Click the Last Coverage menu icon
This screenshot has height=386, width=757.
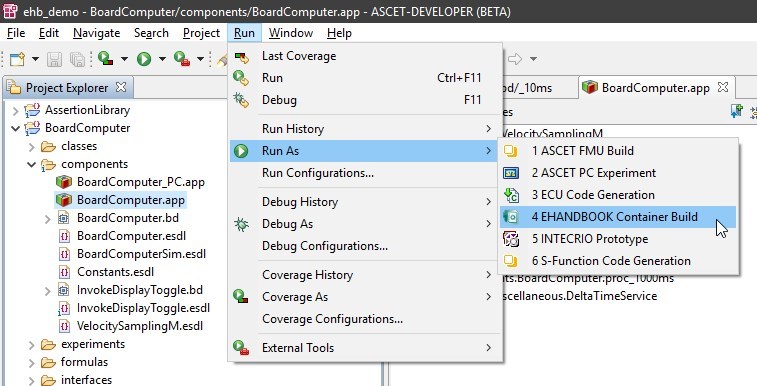pyautogui.click(x=241, y=57)
